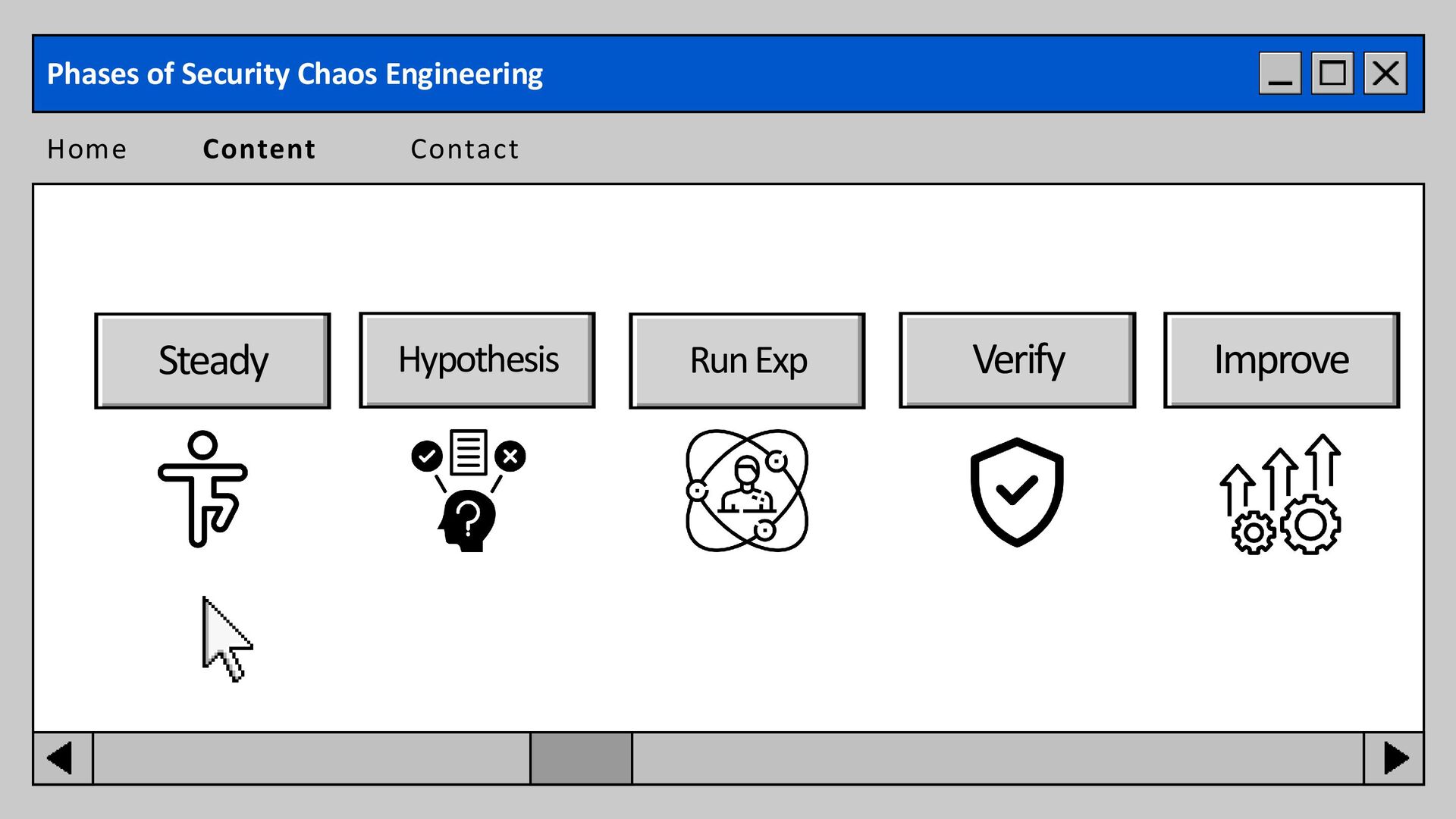Select the Content menu item
Viewport: 1456px width, 819px height.
pos(259,149)
